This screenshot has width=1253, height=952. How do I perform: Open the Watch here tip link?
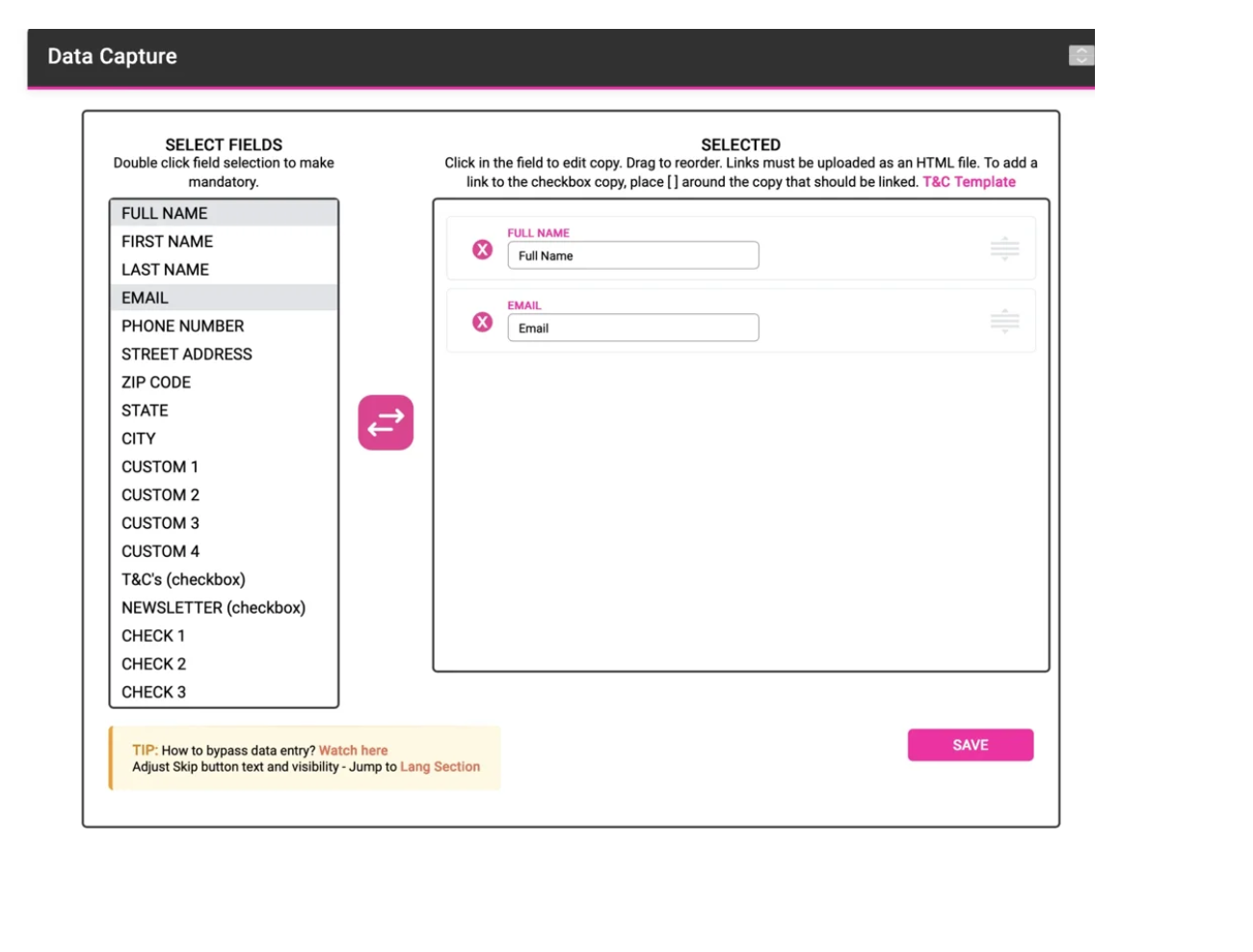click(x=353, y=751)
